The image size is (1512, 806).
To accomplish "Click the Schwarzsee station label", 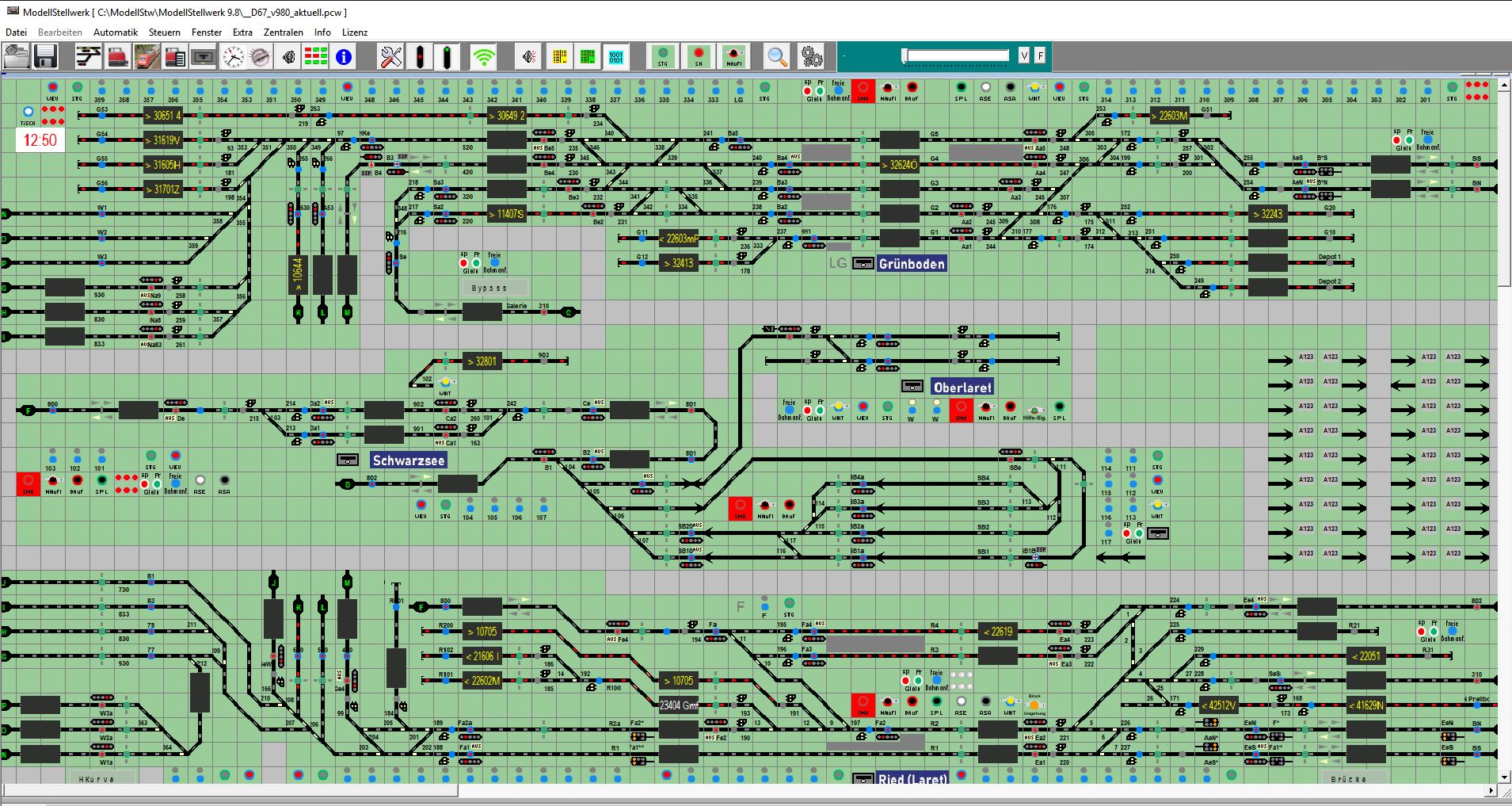I will coord(409,460).
